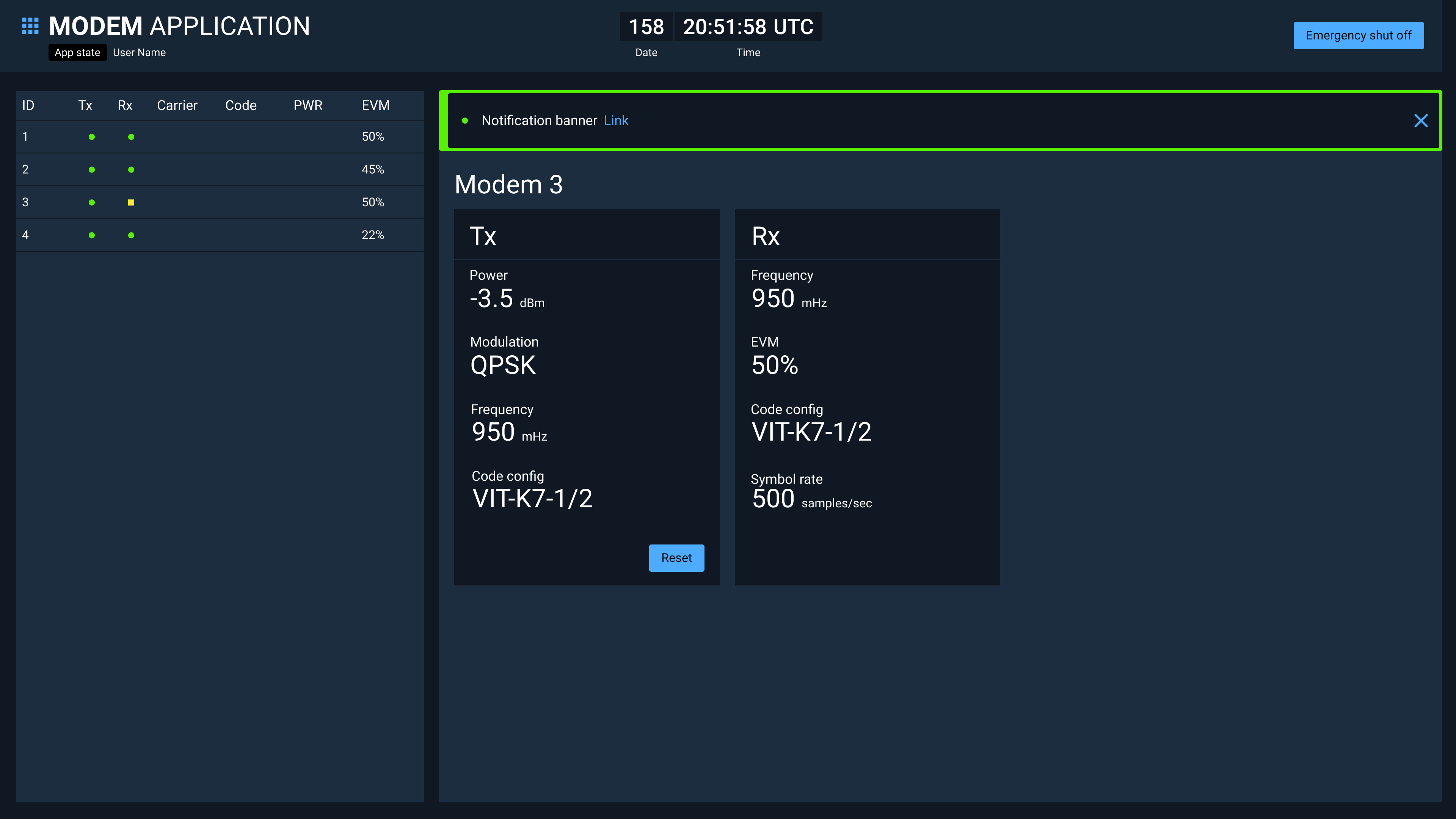Click the yellow Rx warning indicator for modem 3
The image size is (1456, 819).
coord(131,202)
